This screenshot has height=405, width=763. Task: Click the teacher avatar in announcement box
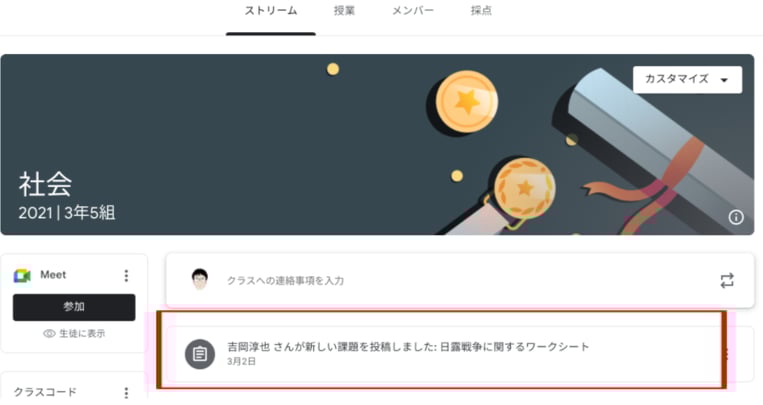200,280
